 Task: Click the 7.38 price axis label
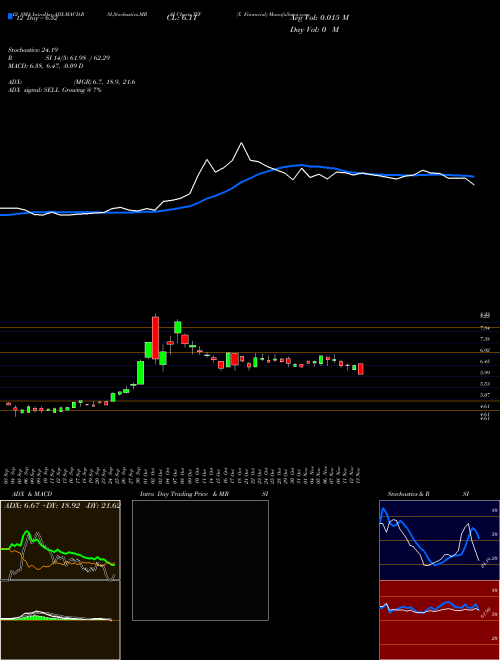point(485,339)
